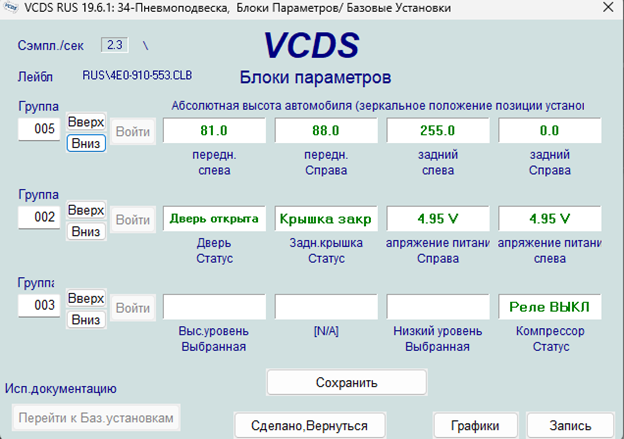
Task: Click the Сохранить button
Action: tap(346, 382)
